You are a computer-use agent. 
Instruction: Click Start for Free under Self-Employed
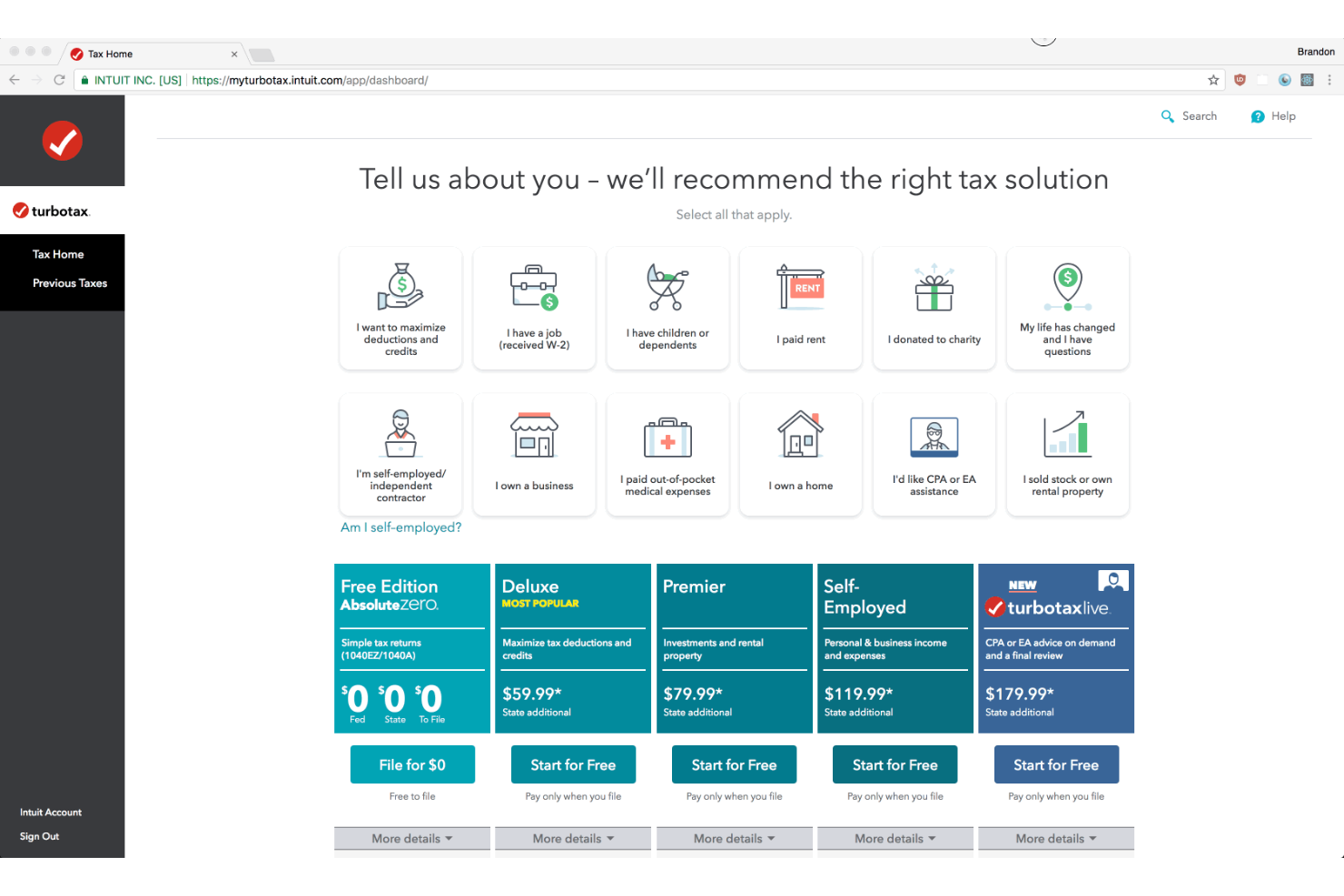895,764
